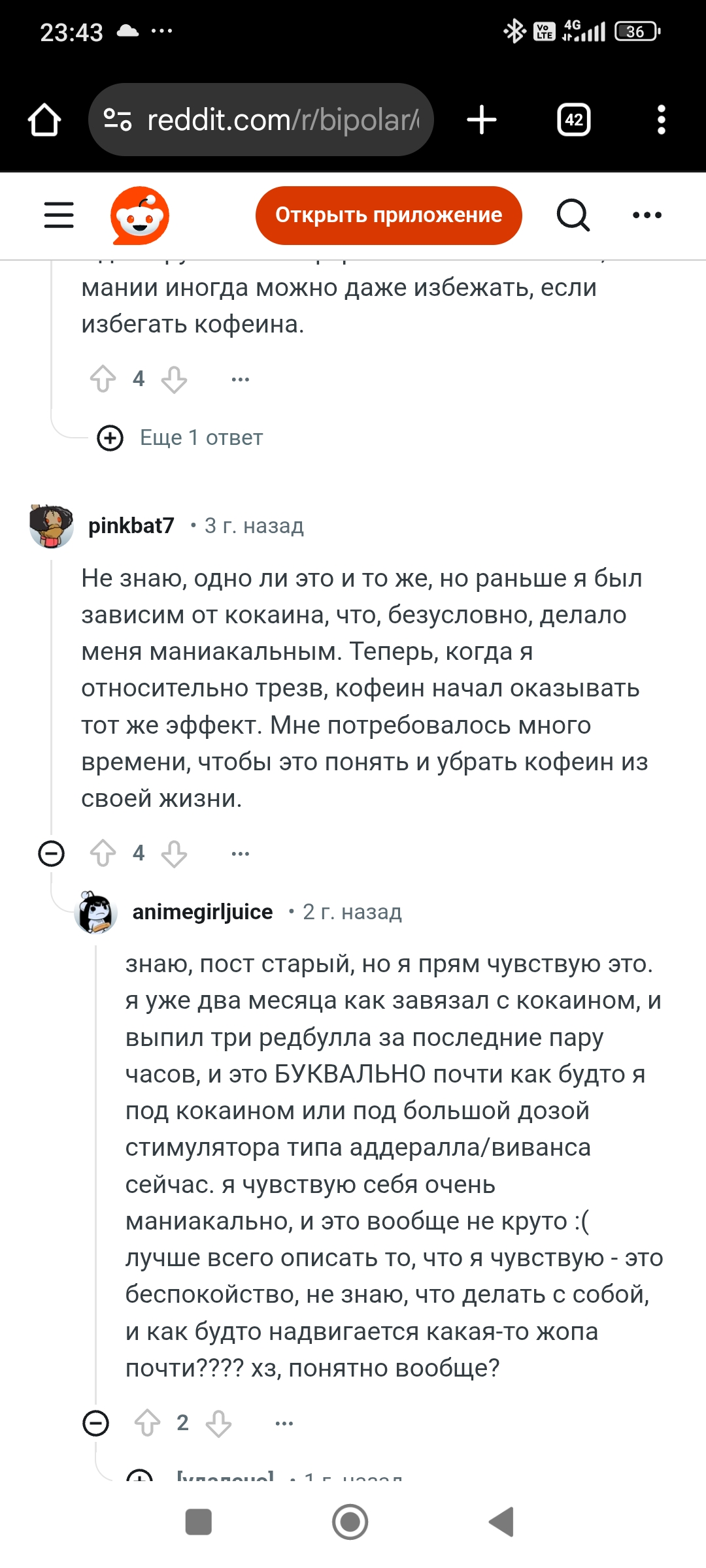Open pinkbat7's user profile link
This screenshot has height=1568, width=706.
pos(131,526)
